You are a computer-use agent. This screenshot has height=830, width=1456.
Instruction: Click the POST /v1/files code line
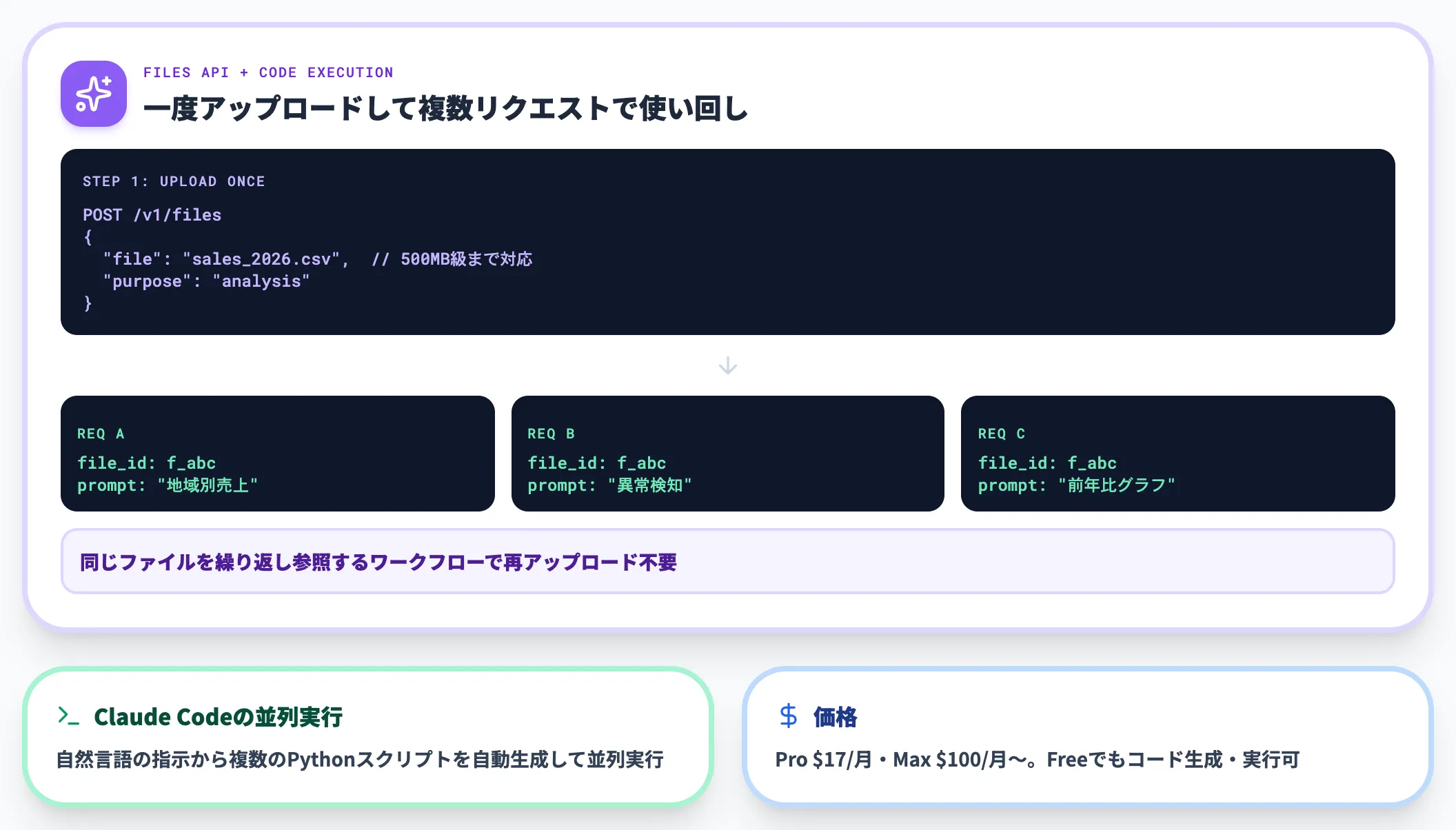point(152,215)
